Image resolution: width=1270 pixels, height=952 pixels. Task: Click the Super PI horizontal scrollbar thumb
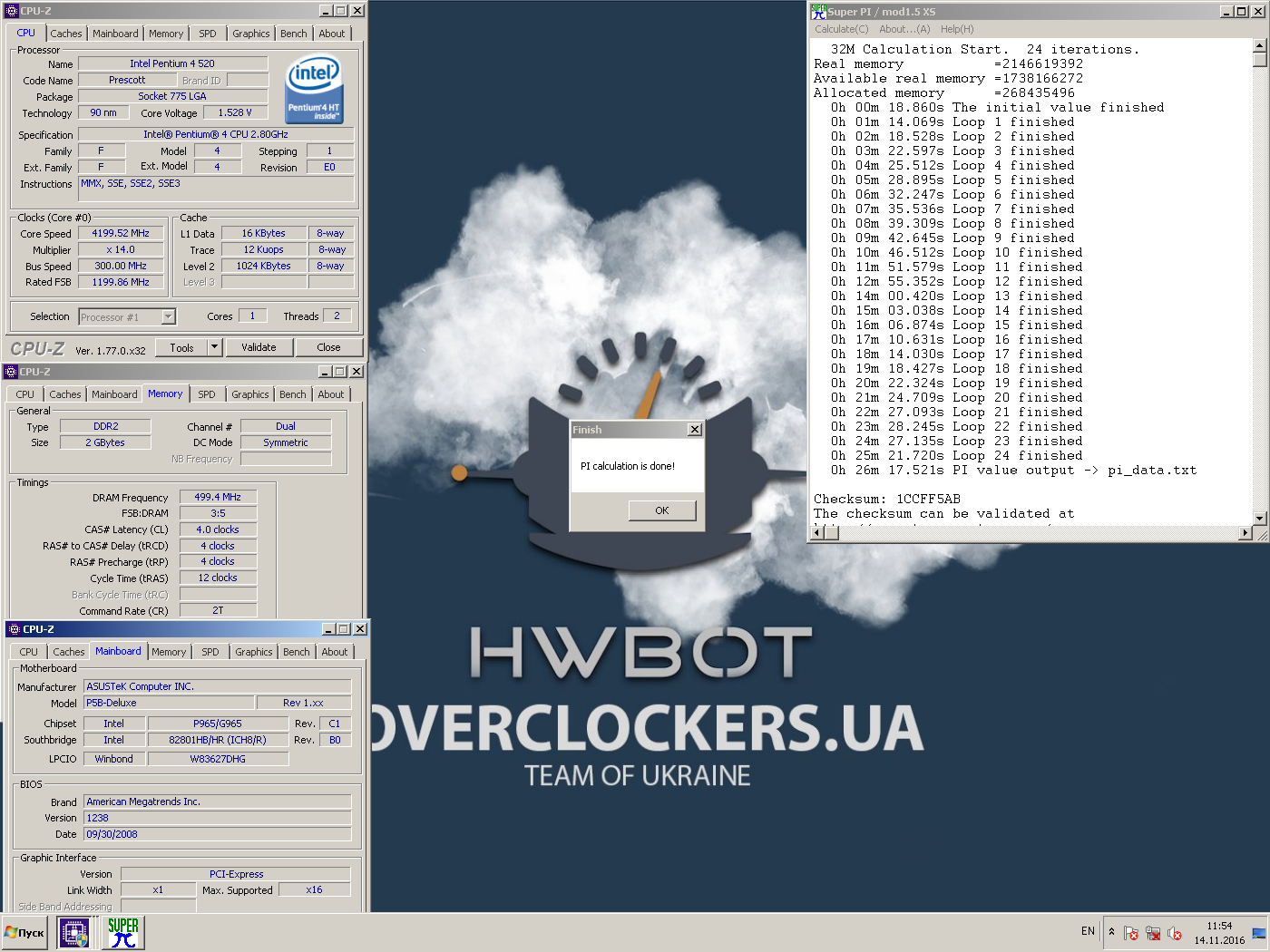(x=832, y=533)
